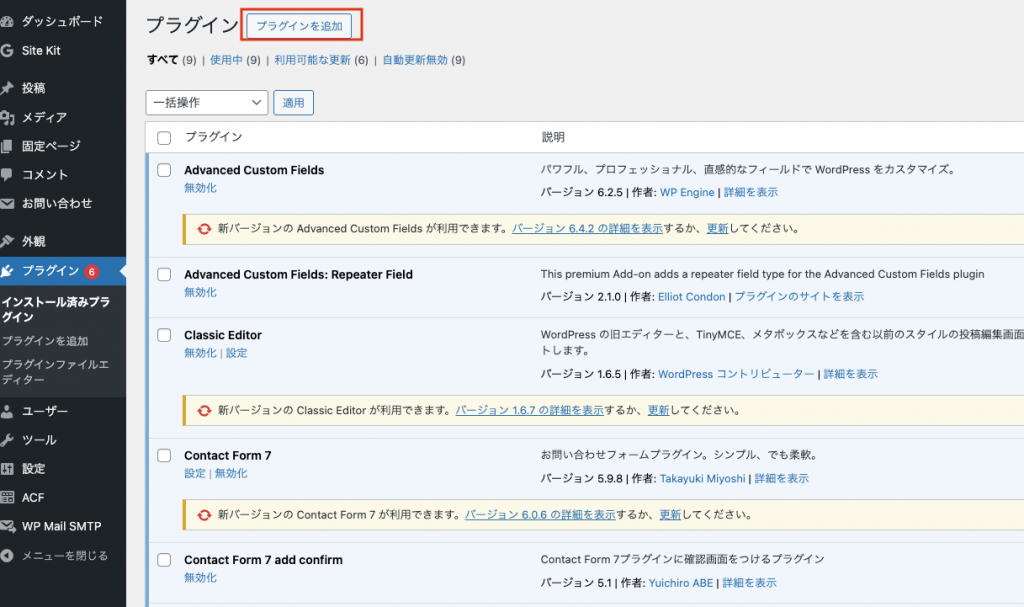Click プラグインのサイトを表示 link
Viewport: 1024px width, 607px height.
click(799, 297)
